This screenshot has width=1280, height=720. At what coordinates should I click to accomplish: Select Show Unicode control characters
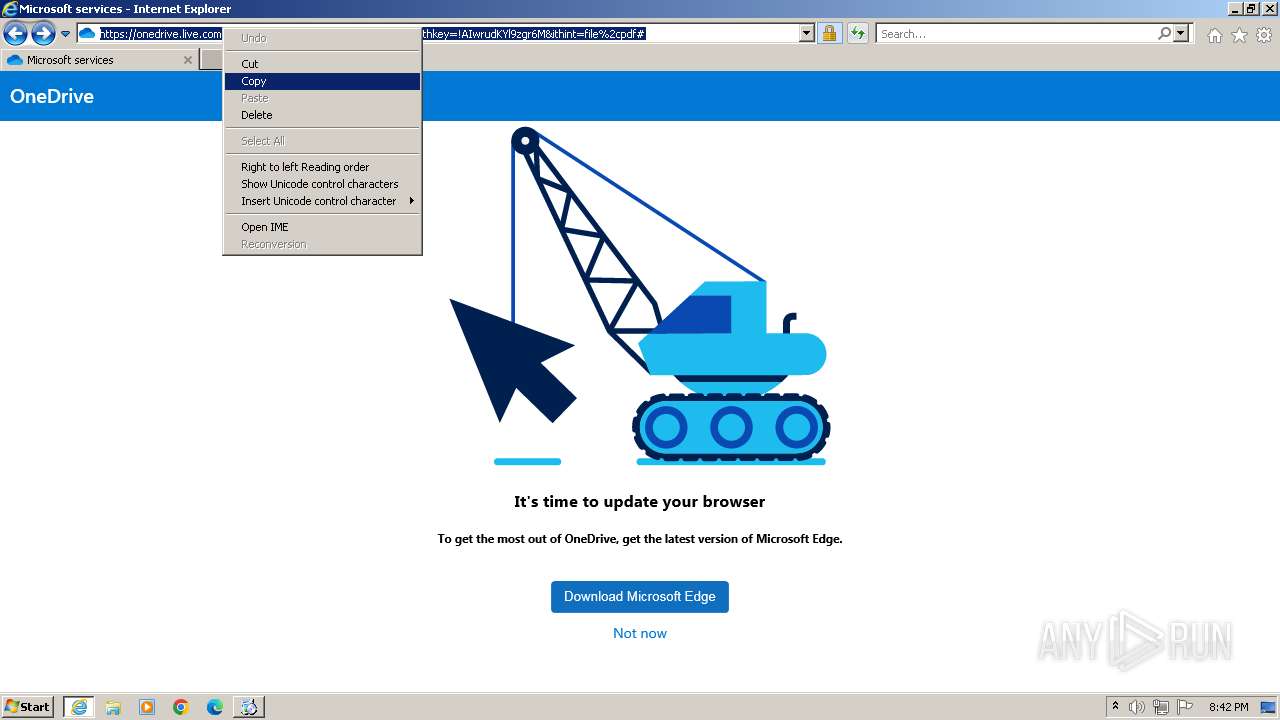[x=322, y=184]
